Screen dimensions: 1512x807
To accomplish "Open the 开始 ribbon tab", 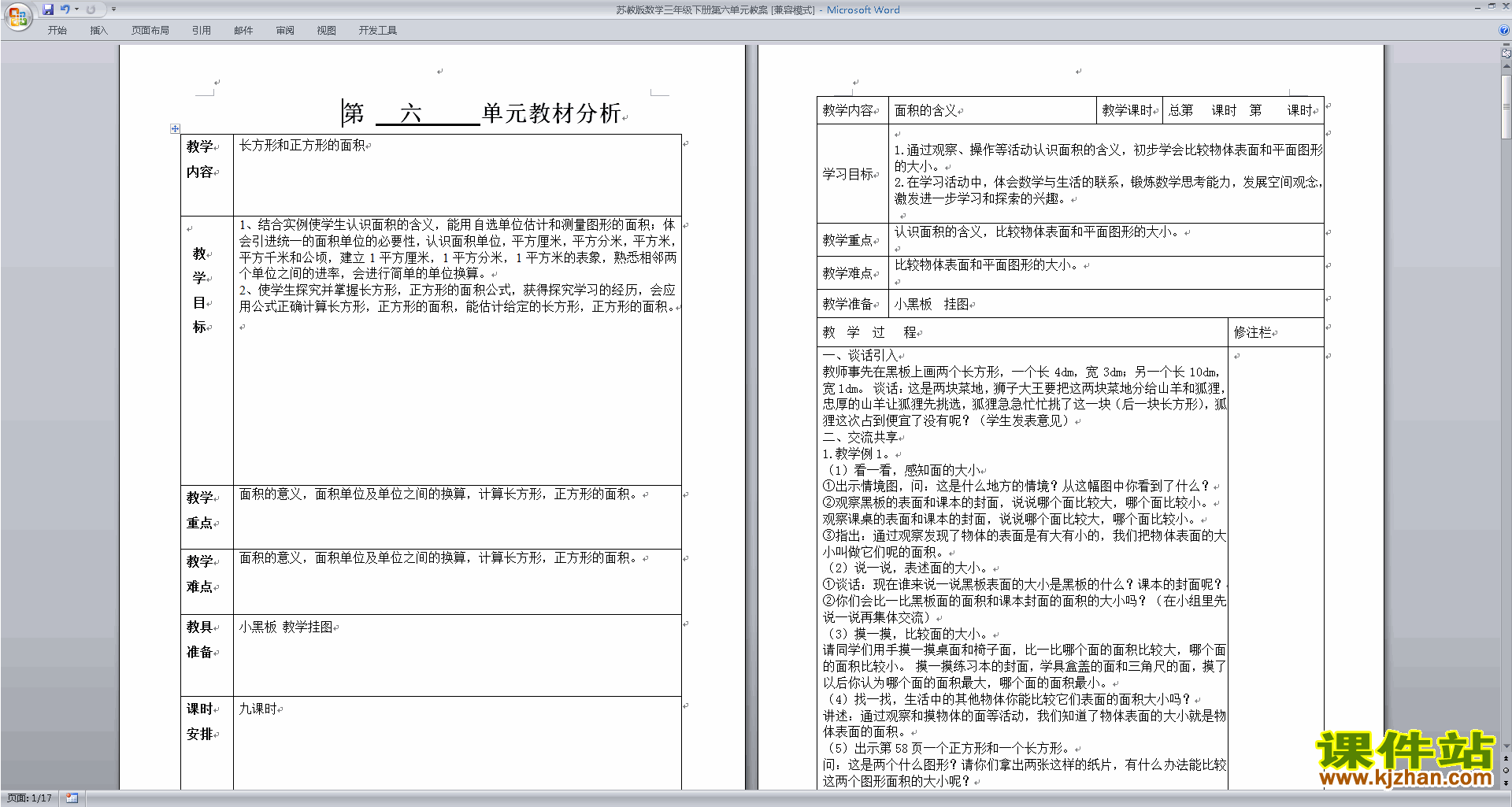I will tap(57, 31).
